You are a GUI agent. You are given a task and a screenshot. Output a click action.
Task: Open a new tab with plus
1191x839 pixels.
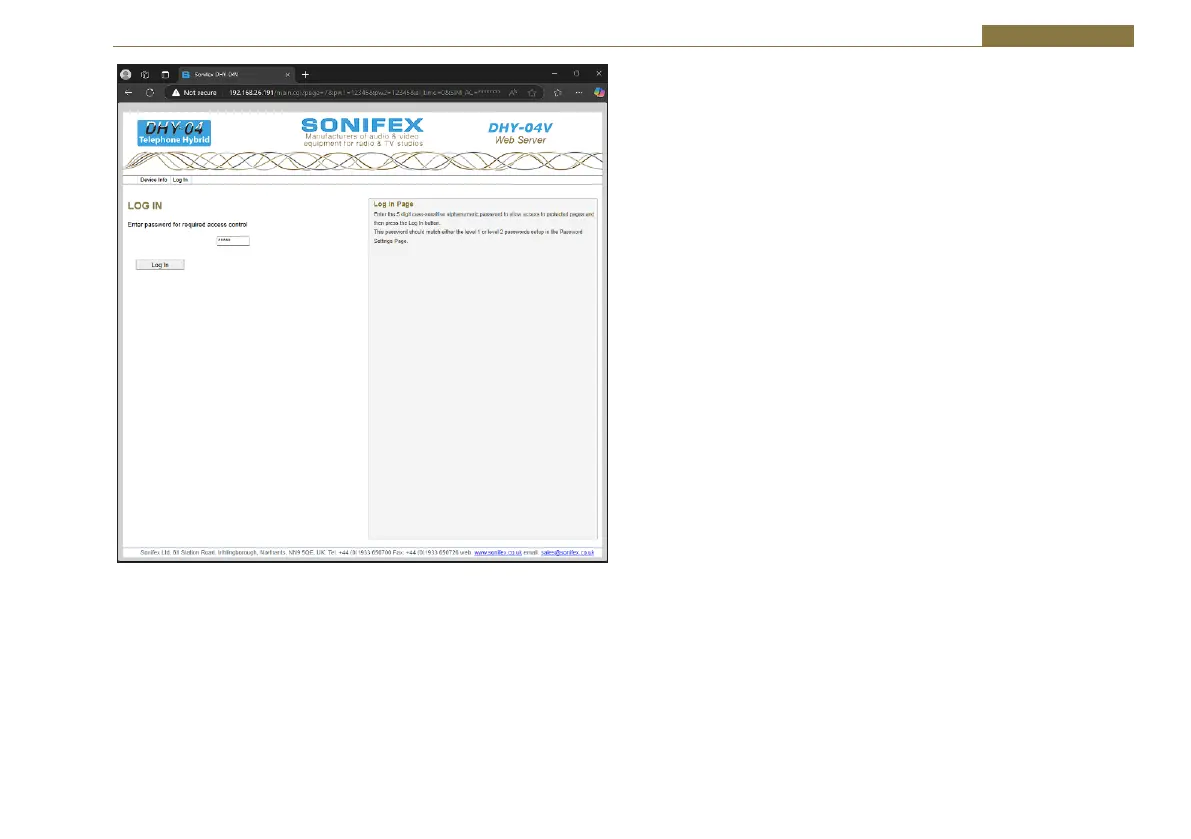pyautogui.click(x=306, y=74)
